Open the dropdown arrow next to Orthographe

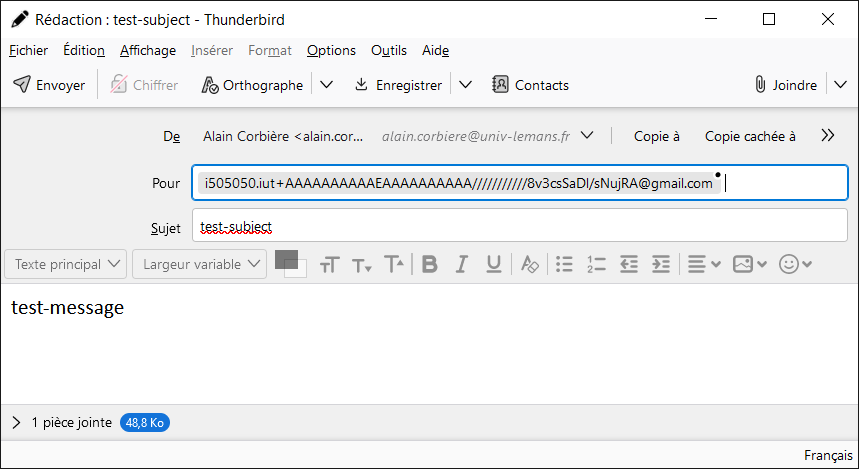tap(327, 85)
